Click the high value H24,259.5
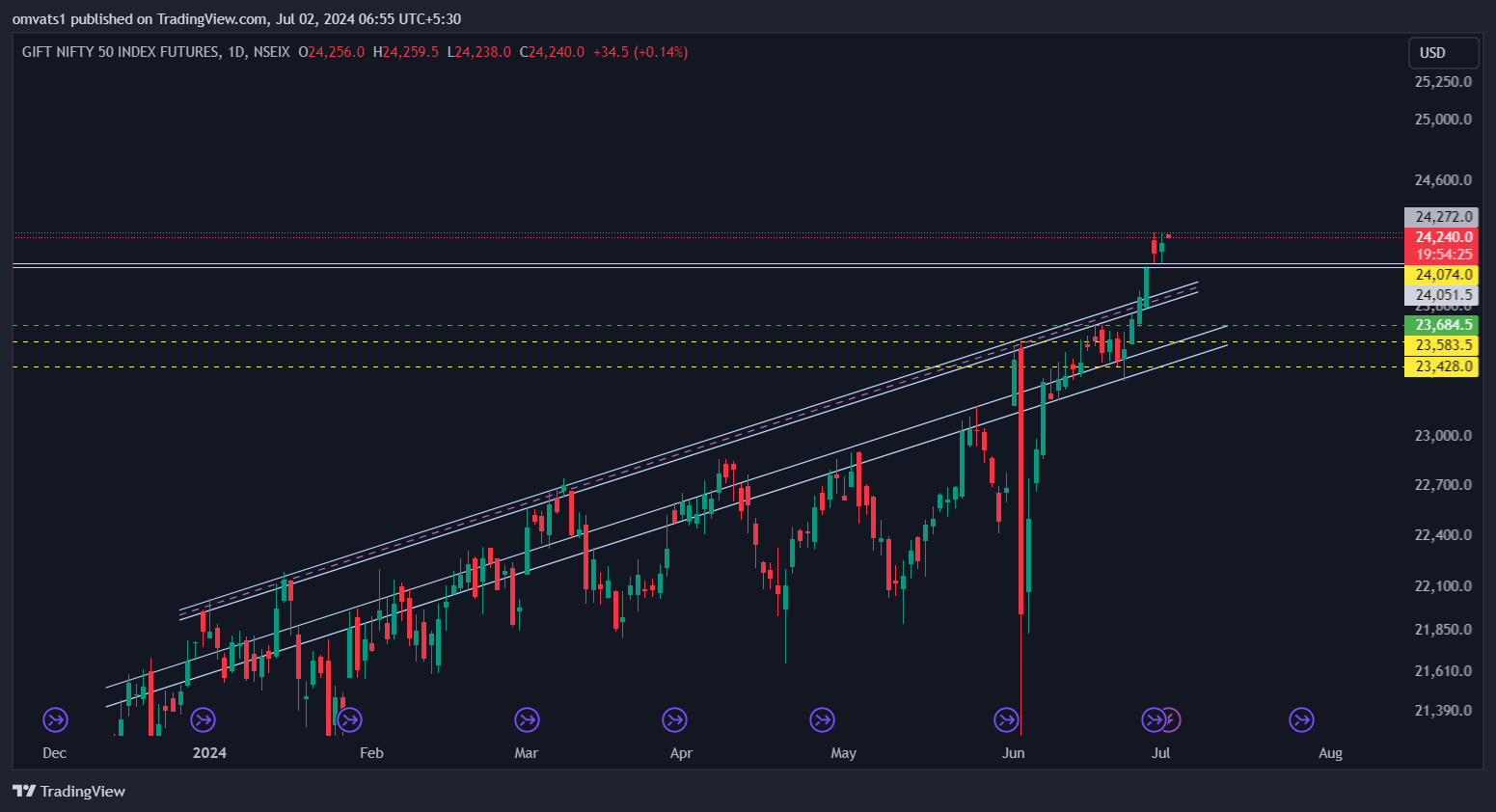This screenshot has height=812, width=1496. (x=406, y=52)
